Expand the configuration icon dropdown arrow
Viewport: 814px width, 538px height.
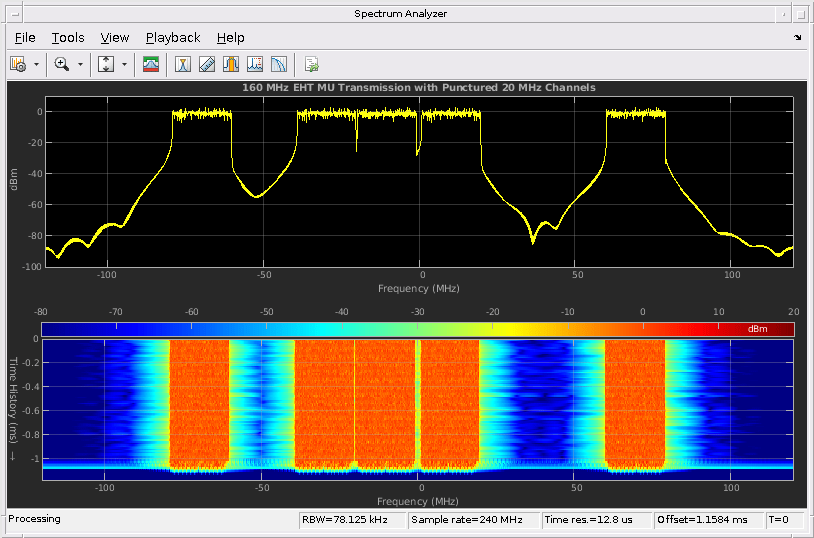pos(36,64)
